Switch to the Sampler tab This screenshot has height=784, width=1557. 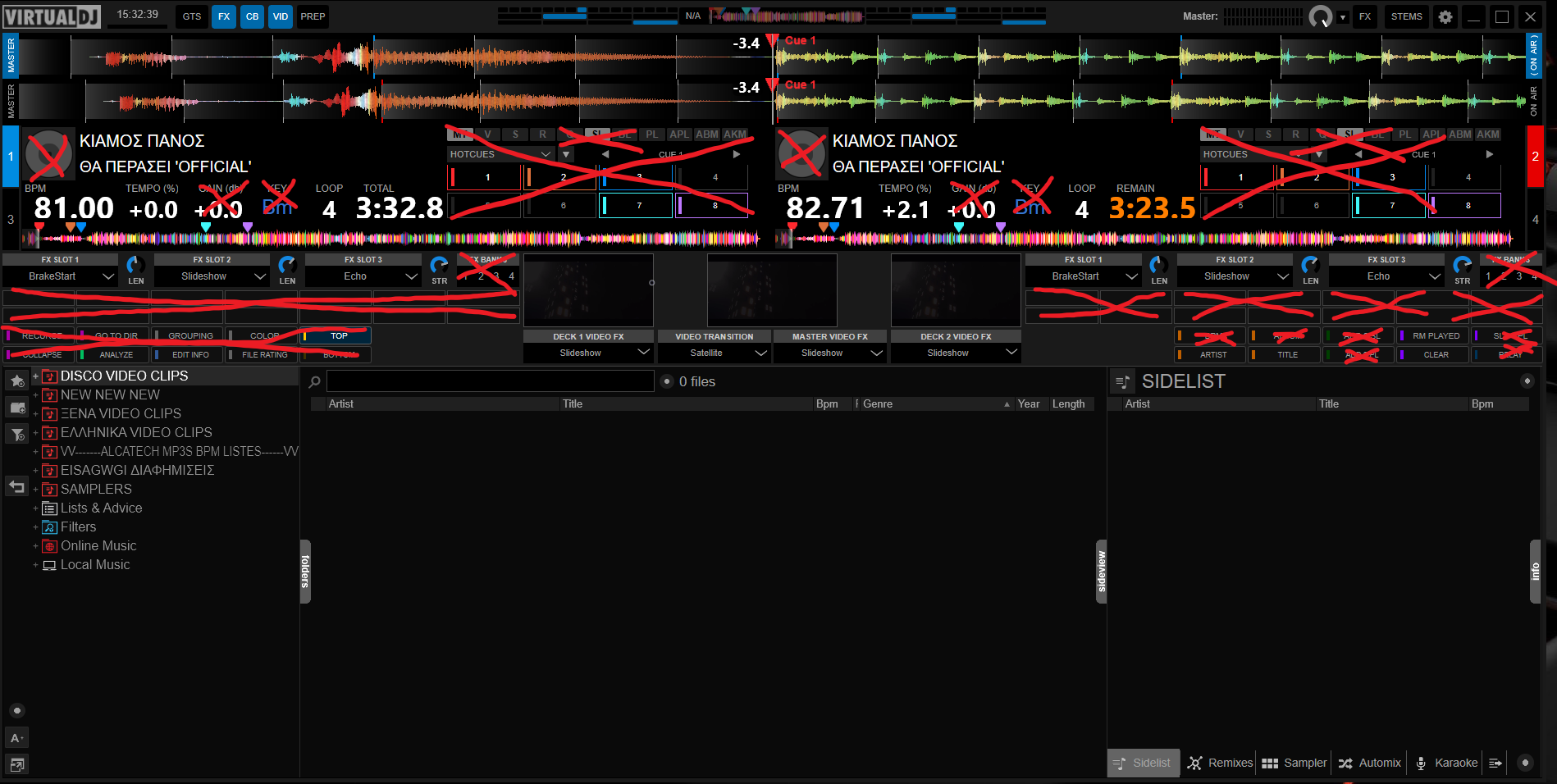1294,763
